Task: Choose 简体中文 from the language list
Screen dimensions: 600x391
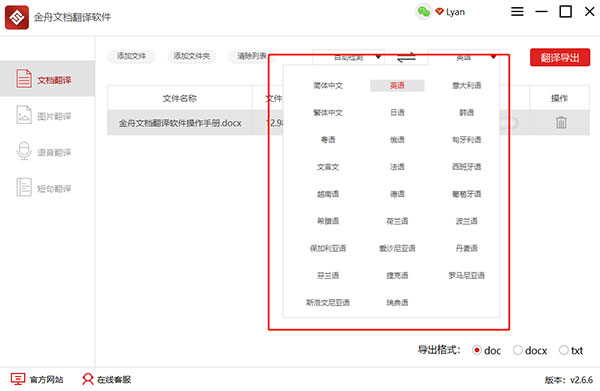Action: click(x=328, y=85)
